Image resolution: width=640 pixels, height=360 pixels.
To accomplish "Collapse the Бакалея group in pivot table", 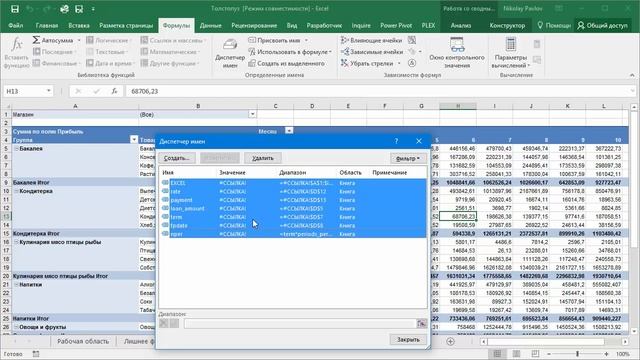I will [17, 149].
